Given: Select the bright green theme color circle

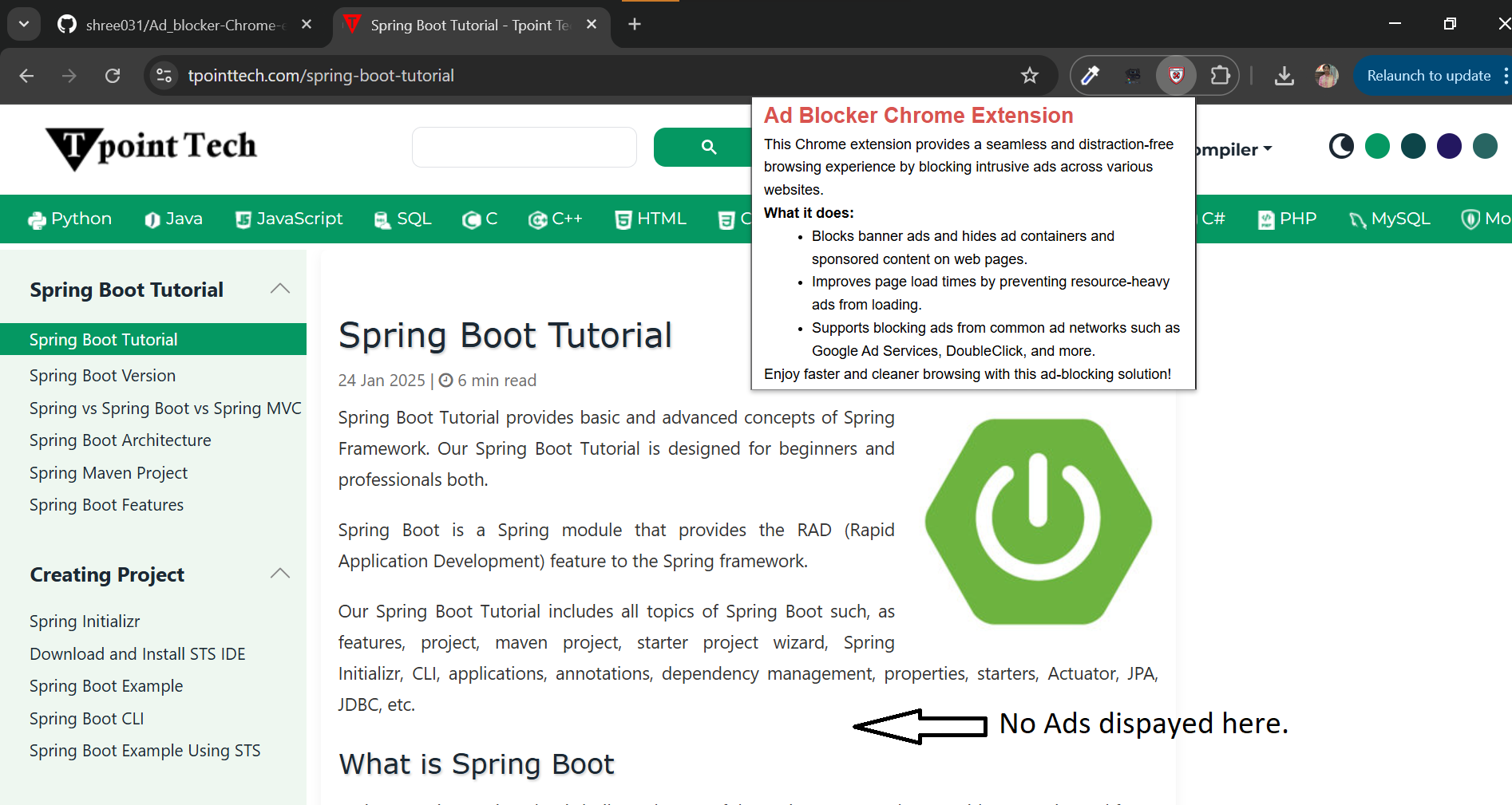Looking at the screenshot, I should [1377, 146].
